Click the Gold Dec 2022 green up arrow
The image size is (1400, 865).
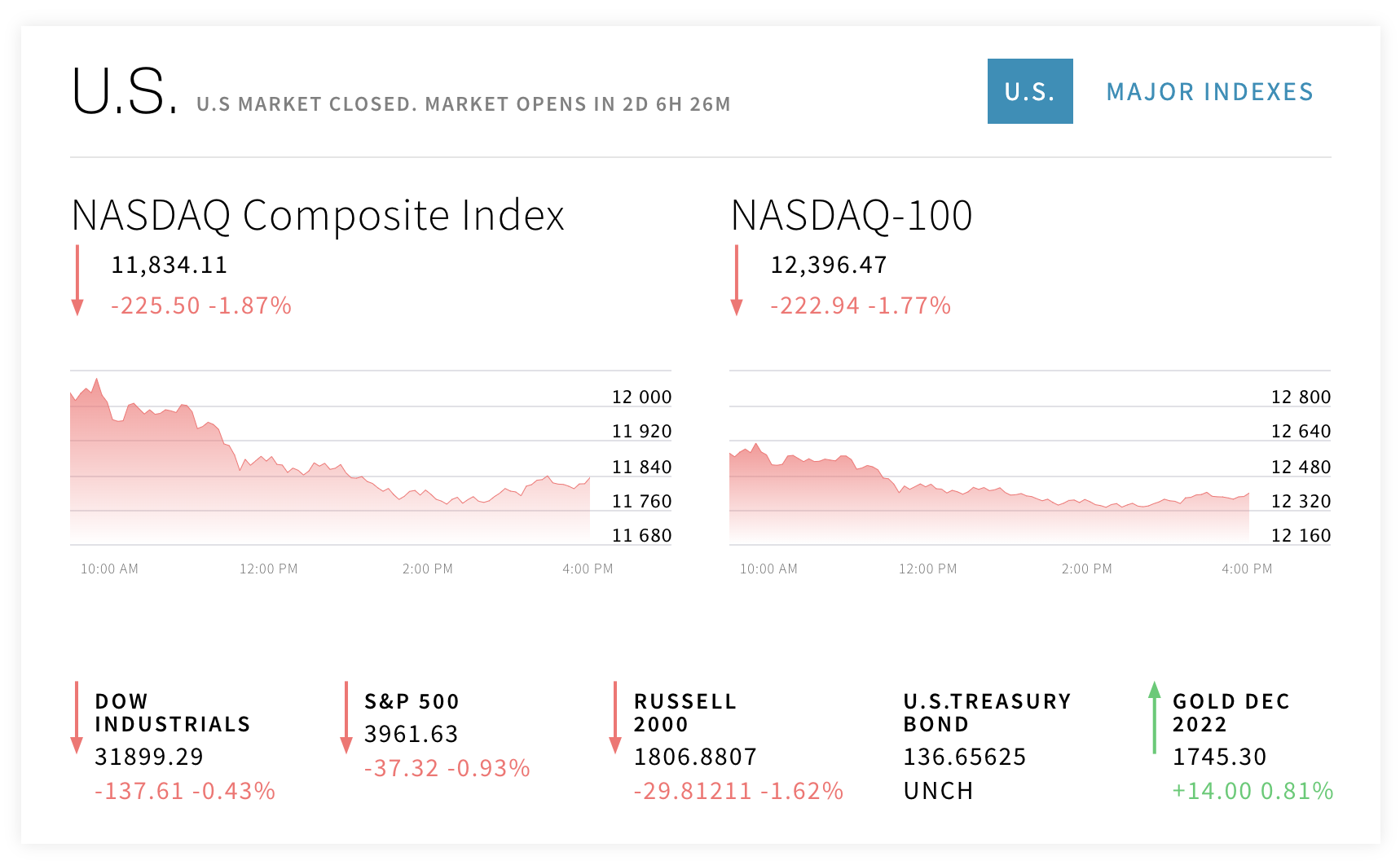(x=1154, y=718)
